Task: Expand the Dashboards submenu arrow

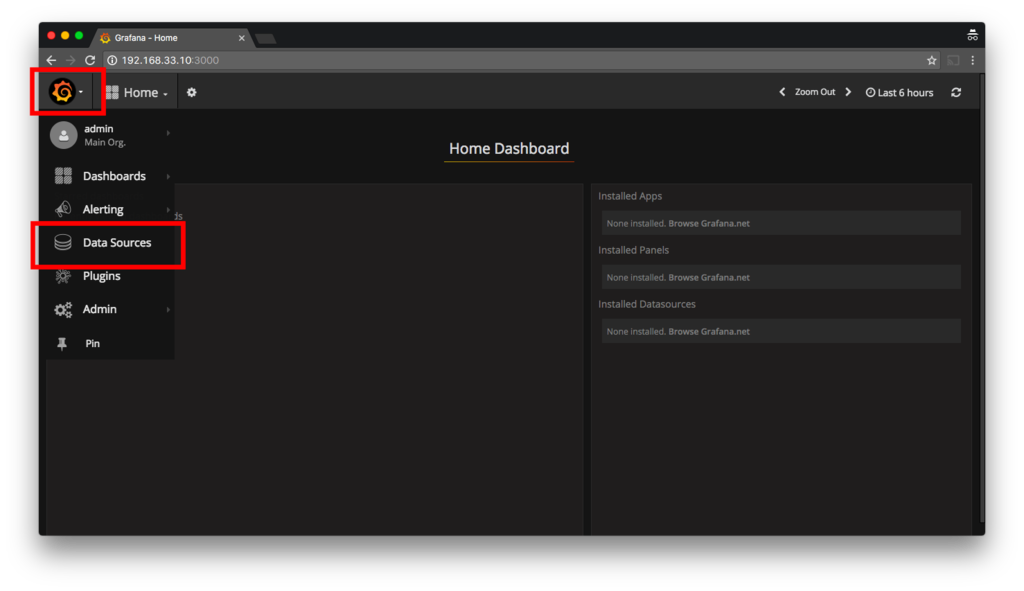Action: coord(168,176)
